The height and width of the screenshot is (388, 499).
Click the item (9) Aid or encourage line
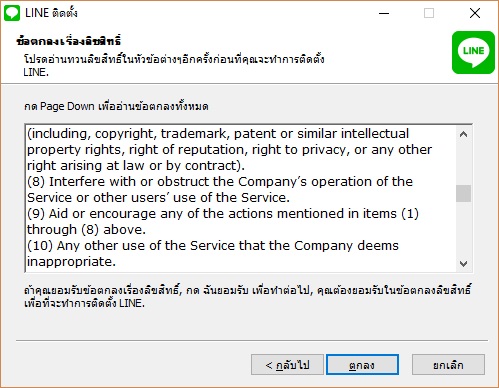click(223, 221)
